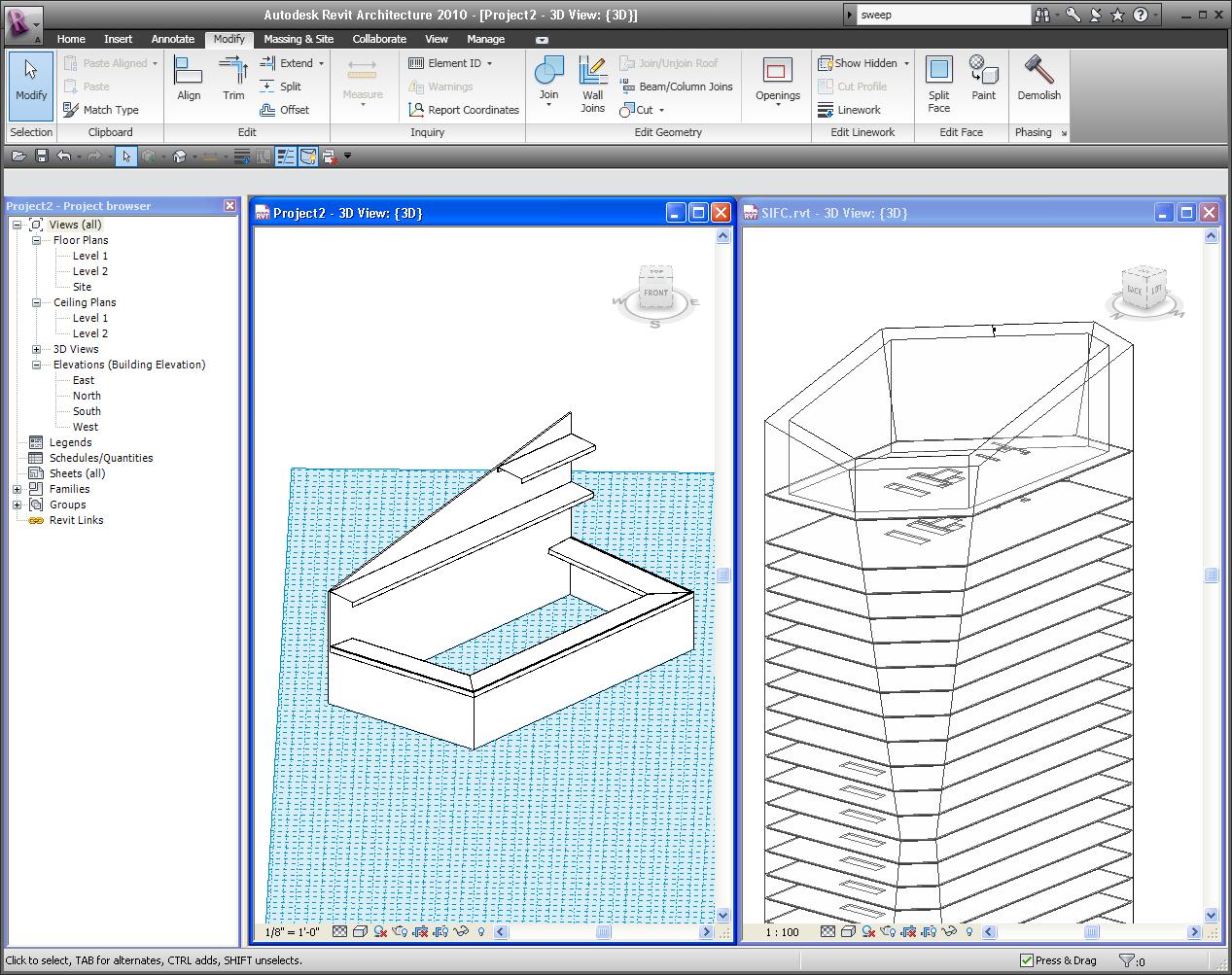This screenshot has height=975, width=1232.
Task: Click the Save icon in quick access toolbar
Action: pyautogui.click(x=42, y=156)
